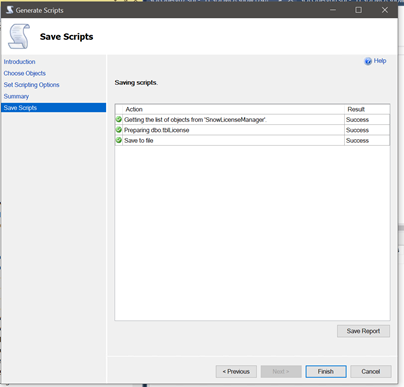Click the large scroll icon in the header
404x387 pixels.
tap(19, 36)
